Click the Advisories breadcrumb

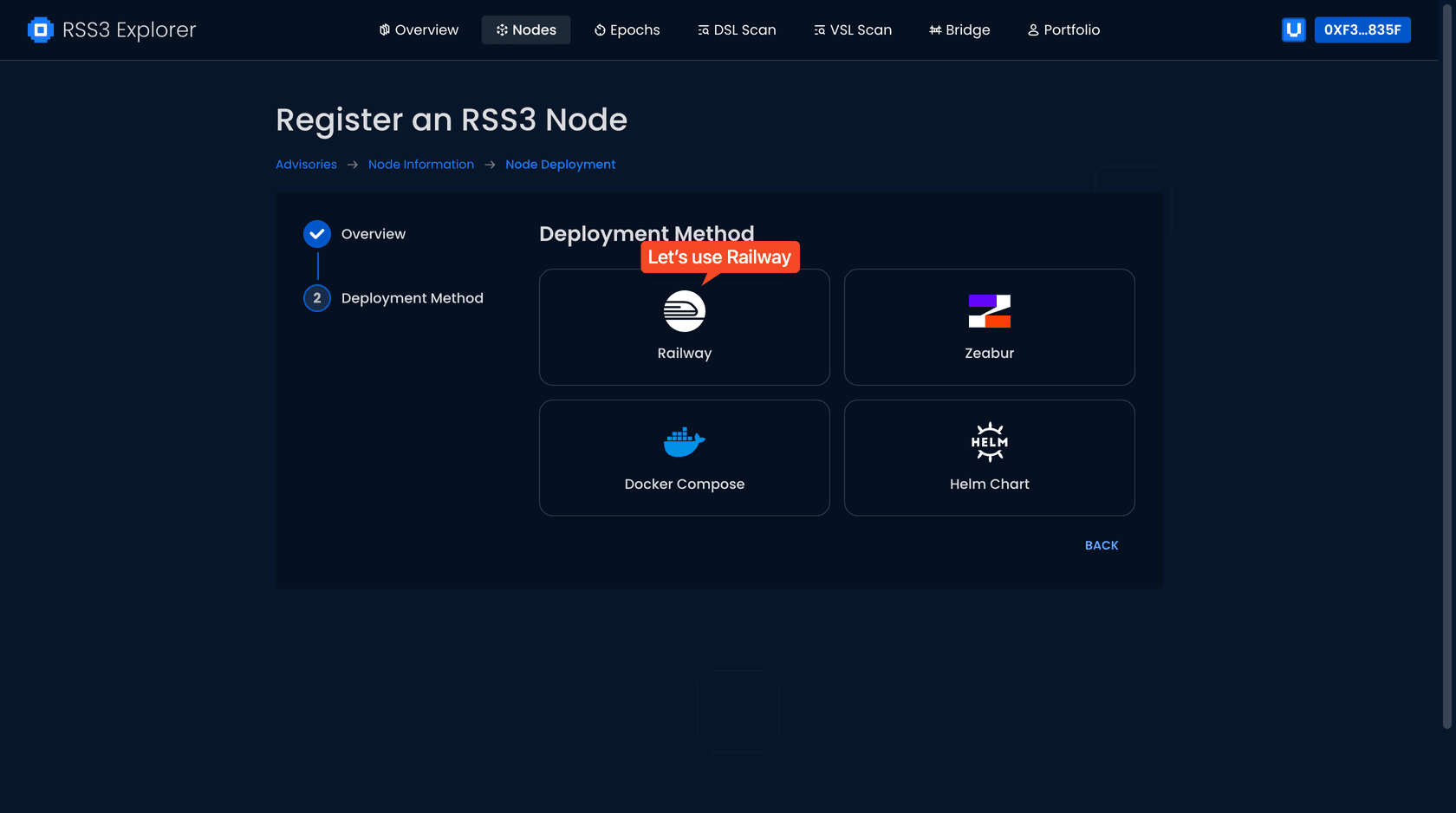click(x=306, y=165)
